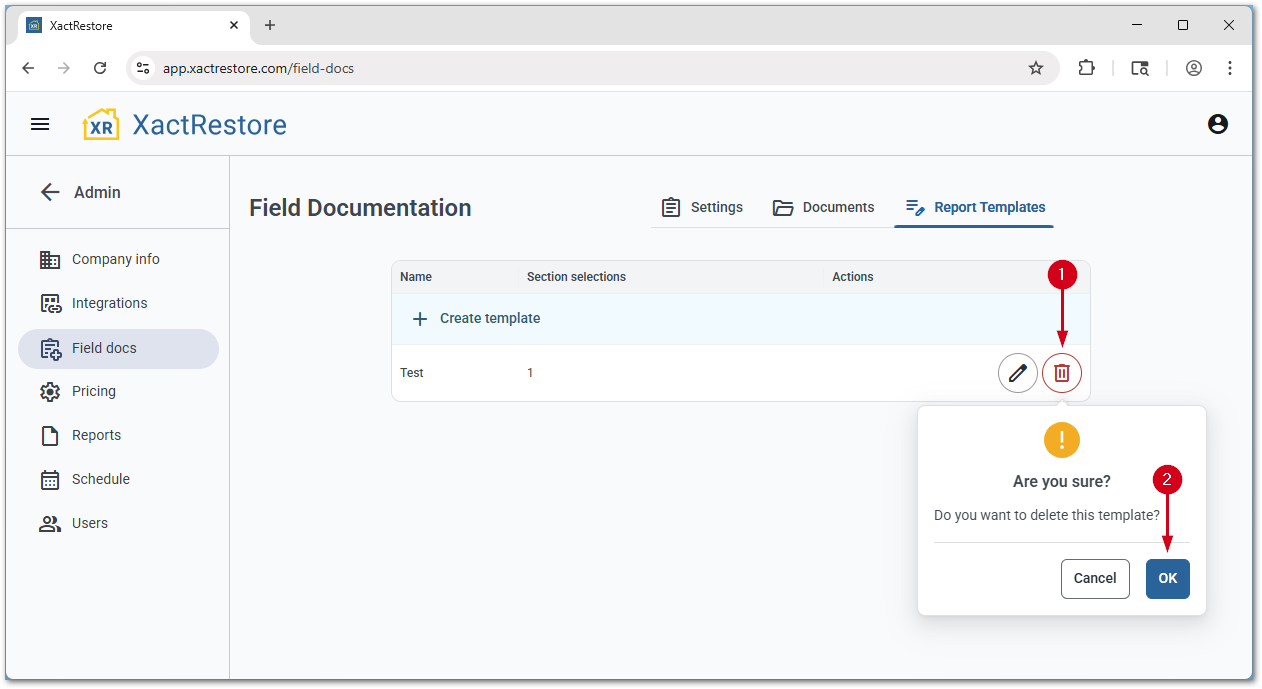The height and width of the screenshot is (689, 1262).
Task: Bookmark this page with the star icon
Action: pos(1035,68)
